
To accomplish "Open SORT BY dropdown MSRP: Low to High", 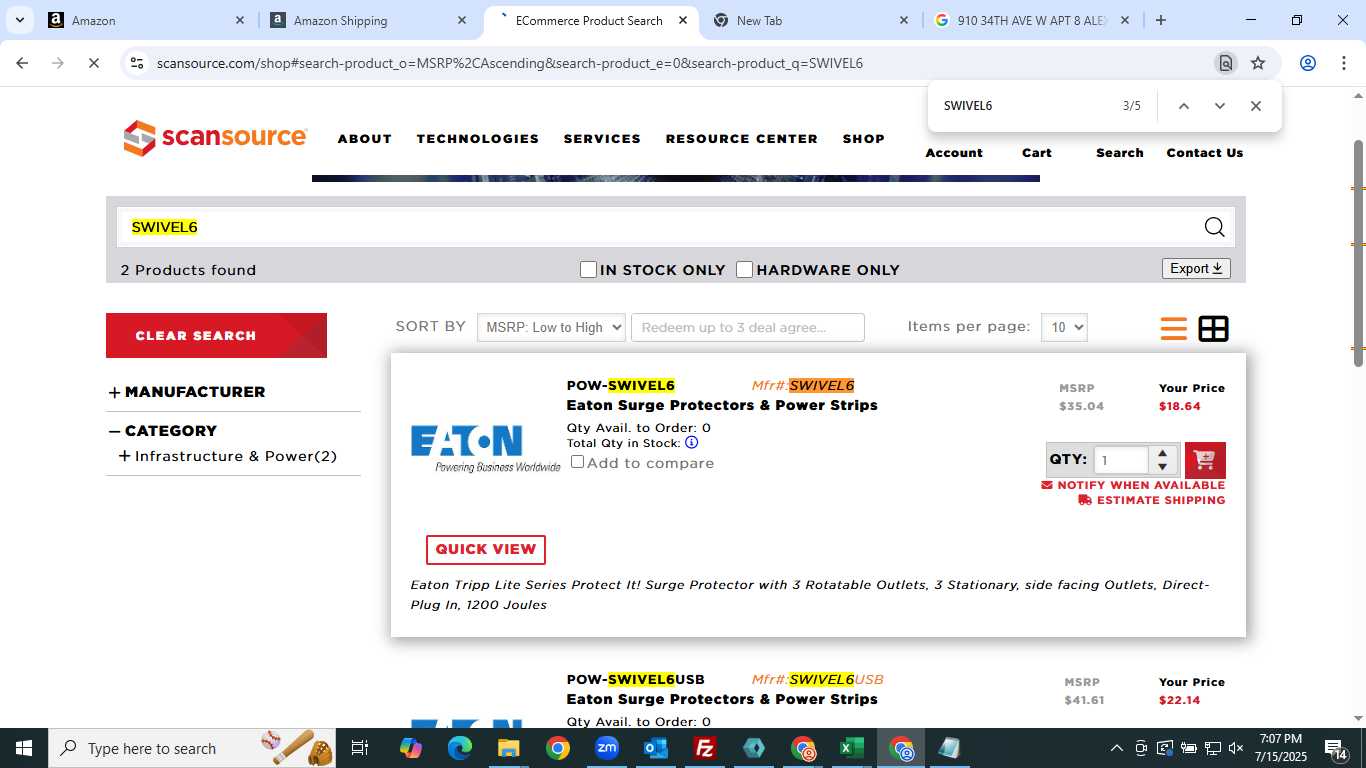I will [551, 327].
